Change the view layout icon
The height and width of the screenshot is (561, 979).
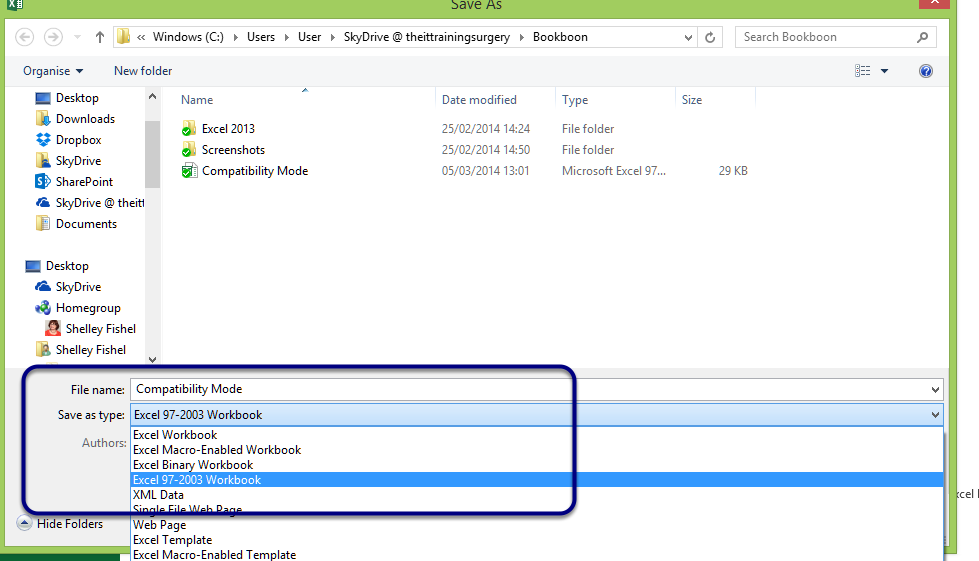(862, 71)
